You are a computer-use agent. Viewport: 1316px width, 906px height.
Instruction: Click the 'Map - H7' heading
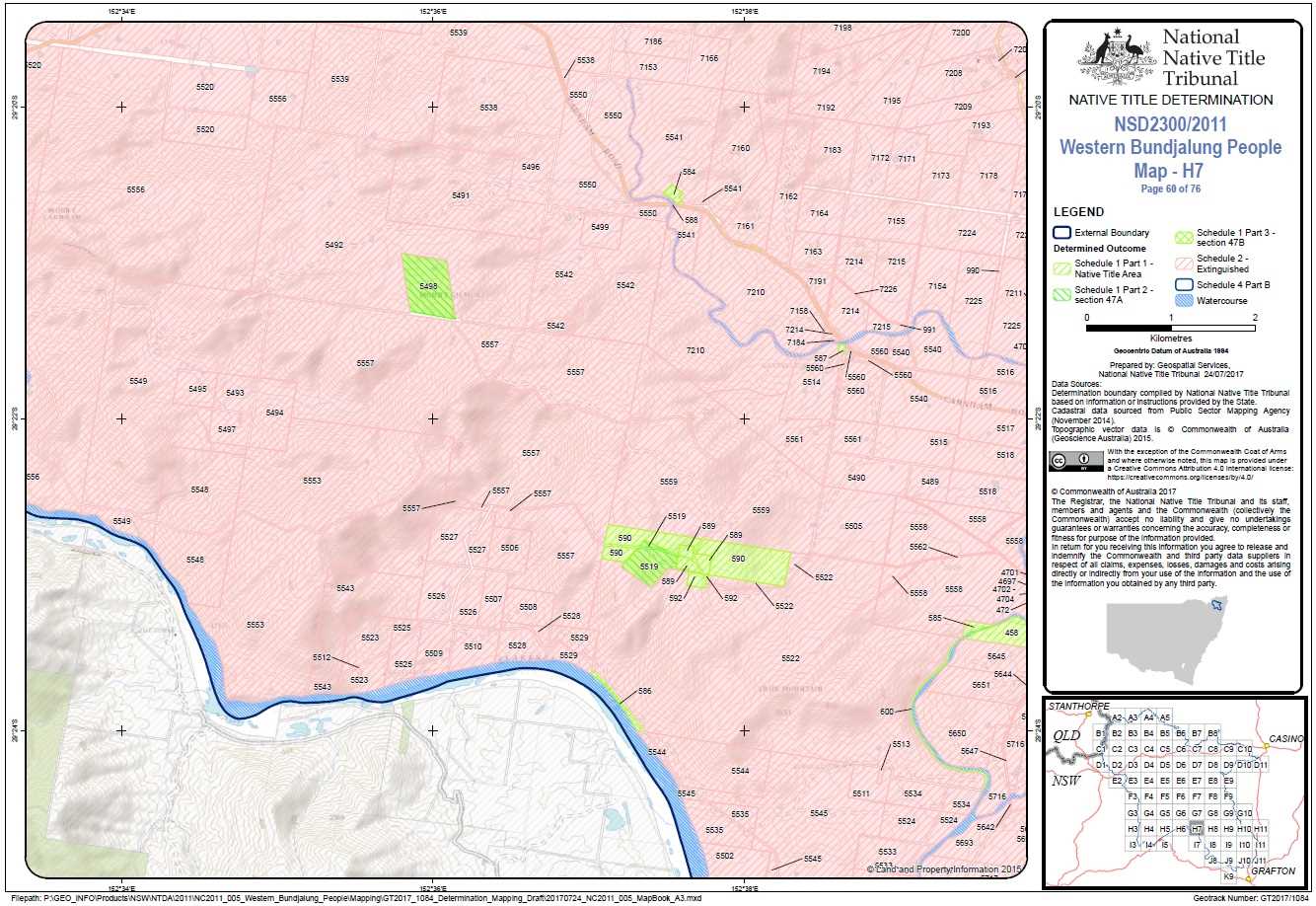click(x=1168, y=170)
